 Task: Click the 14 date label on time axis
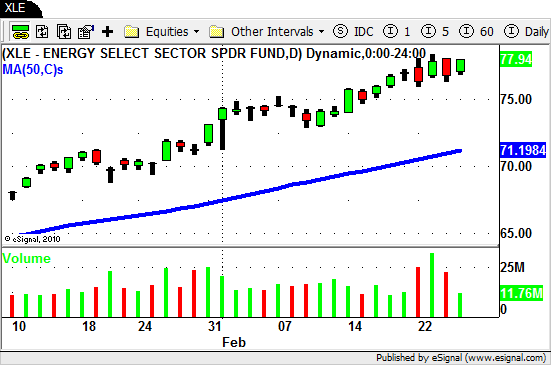(x=355, y=326)
